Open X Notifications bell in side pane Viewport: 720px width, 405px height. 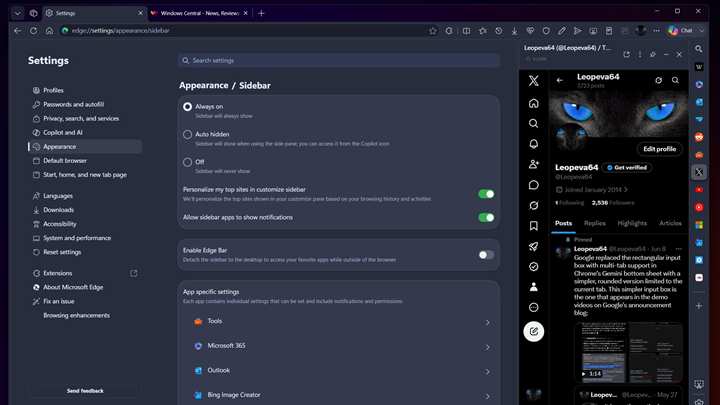534,144
